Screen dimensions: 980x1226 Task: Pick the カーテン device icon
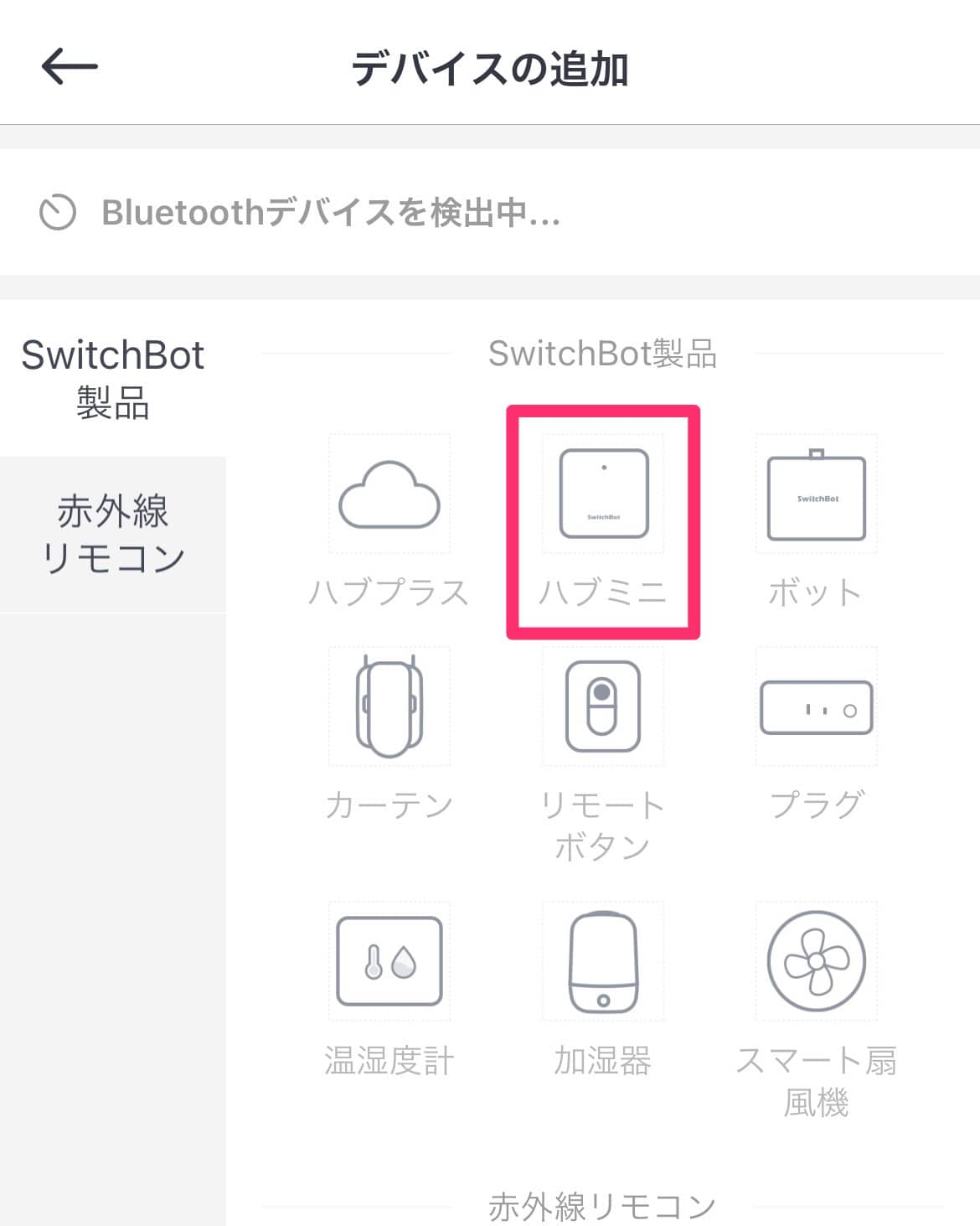pyautogui.click(x=389, y=706)
